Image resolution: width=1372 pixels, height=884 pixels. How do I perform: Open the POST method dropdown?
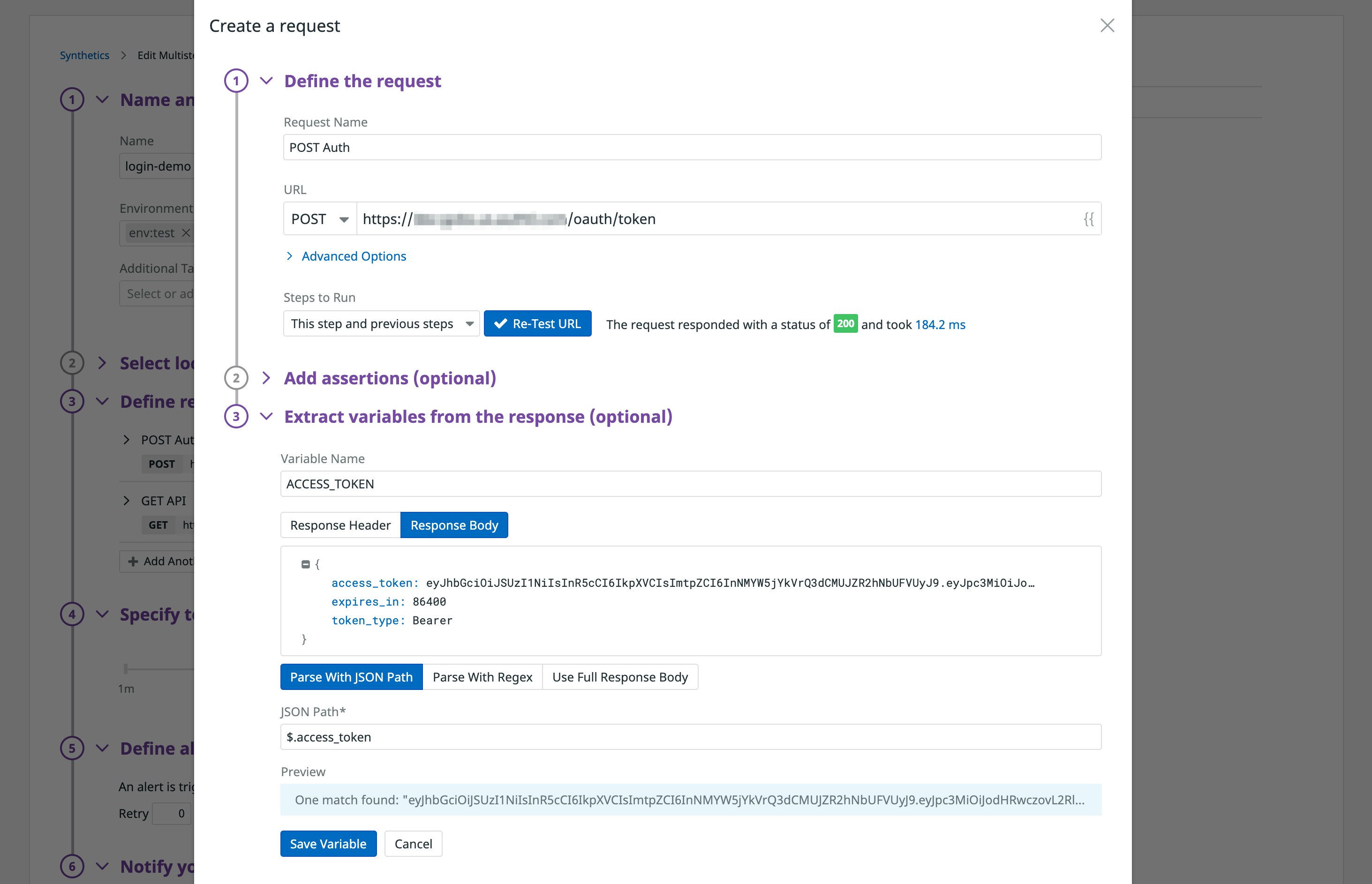click(x=320, y=219)
